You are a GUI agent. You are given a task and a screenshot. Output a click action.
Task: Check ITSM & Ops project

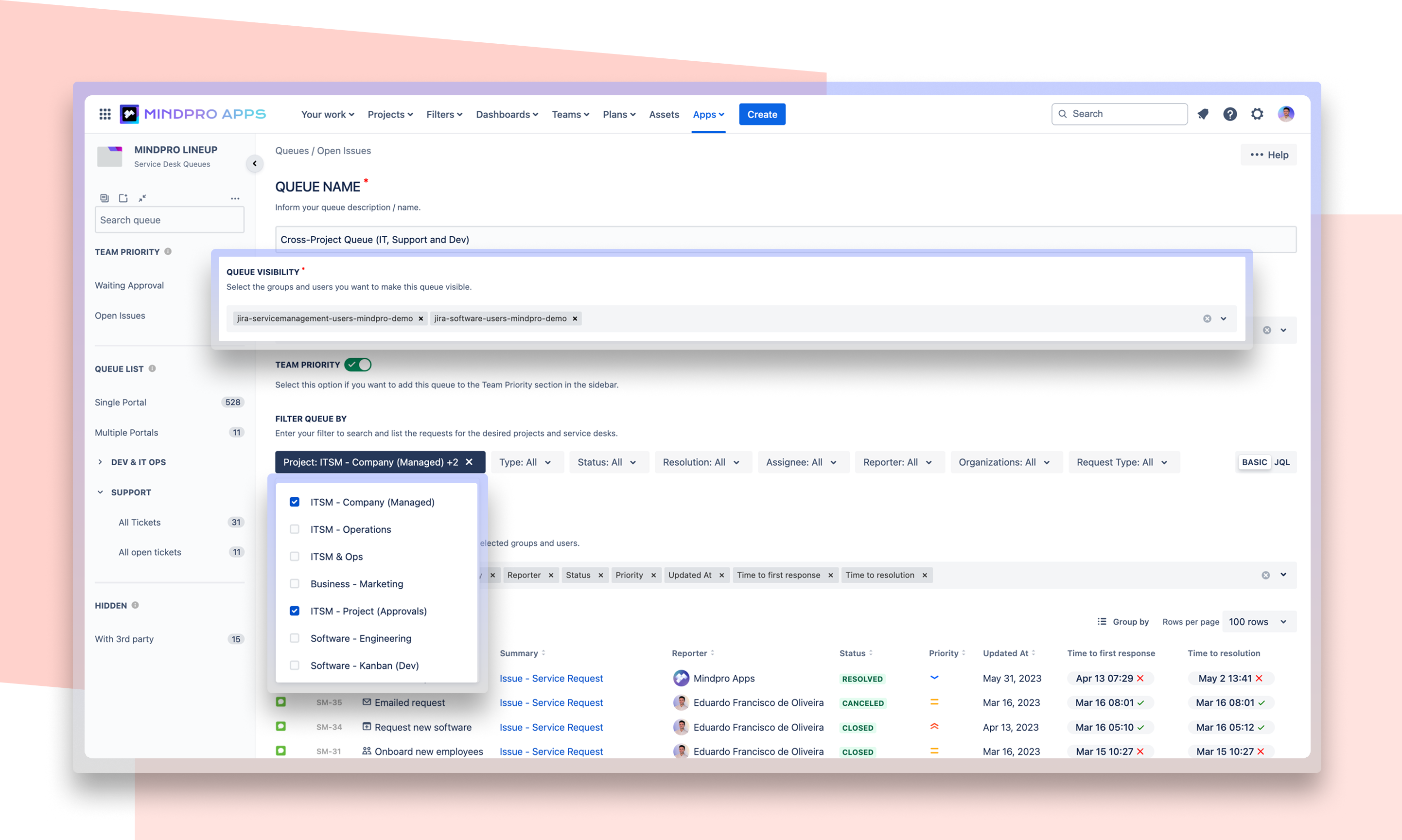click(294, 557)
